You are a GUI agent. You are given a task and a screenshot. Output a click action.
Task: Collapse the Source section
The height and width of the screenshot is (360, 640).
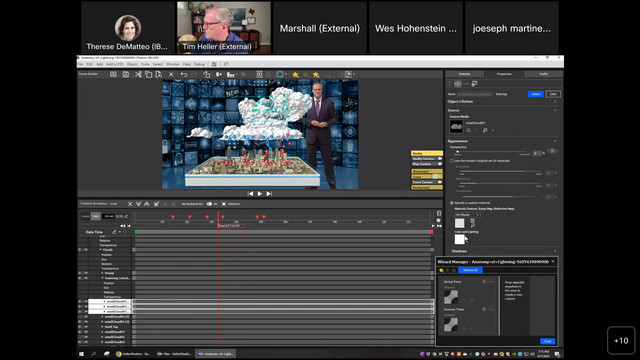tap(555, 111)
